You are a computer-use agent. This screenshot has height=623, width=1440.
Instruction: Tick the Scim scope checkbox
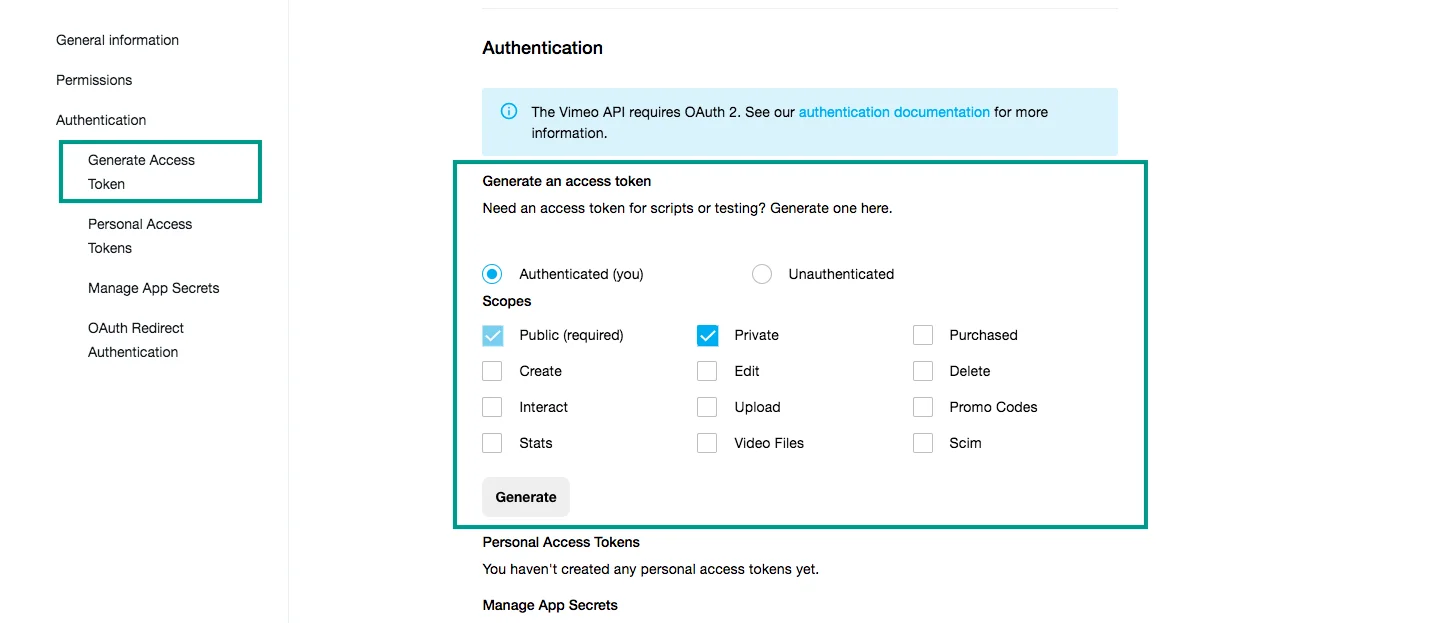[x=923, y=443]
